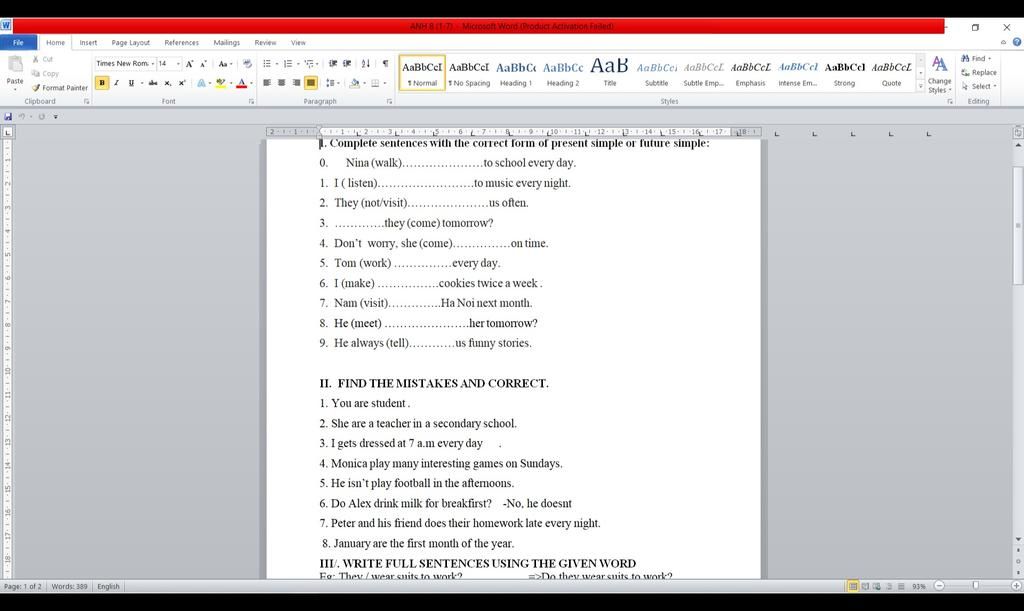Switch to the Mailings tab
1024x611 pixels.
click(227, 42)
